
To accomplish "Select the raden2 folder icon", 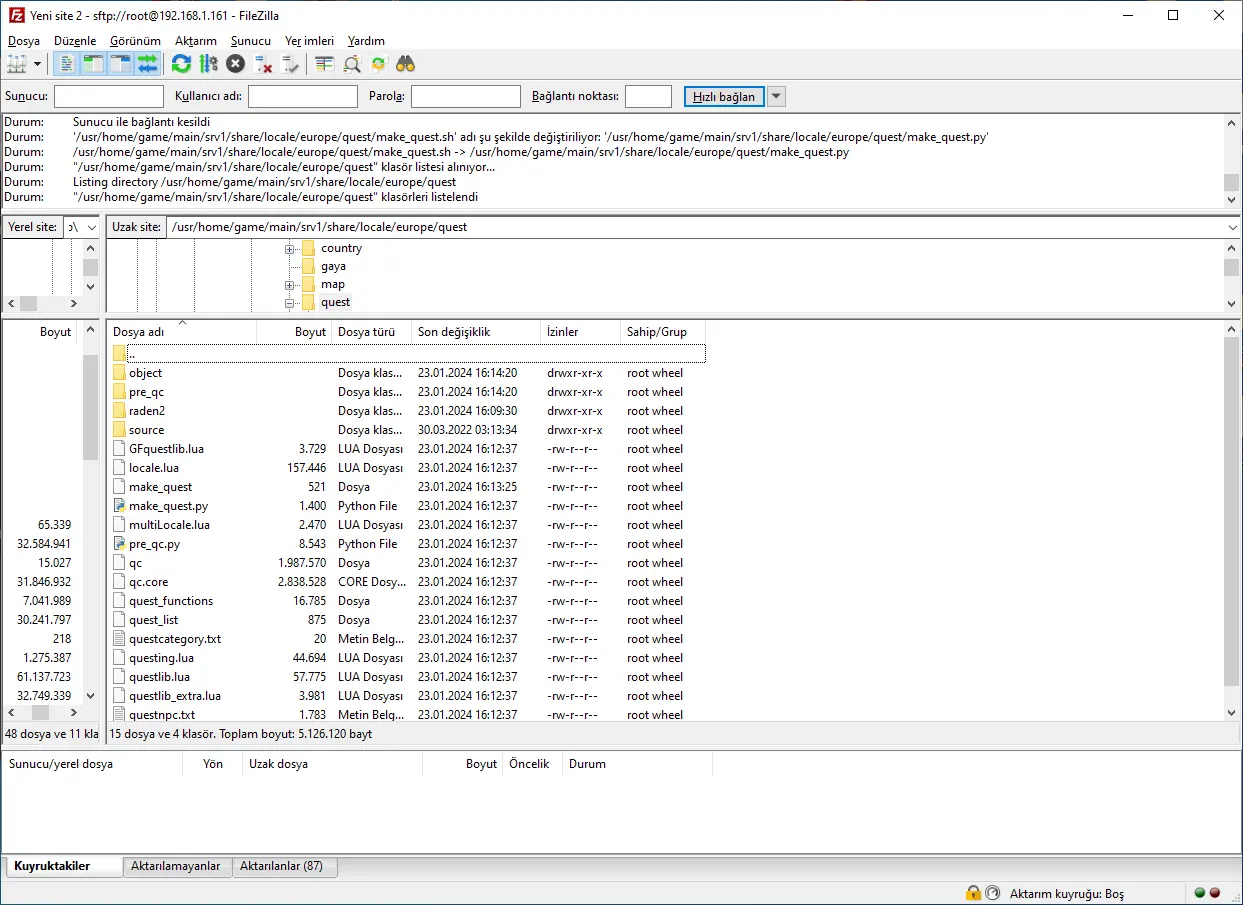I will point(120,411).
